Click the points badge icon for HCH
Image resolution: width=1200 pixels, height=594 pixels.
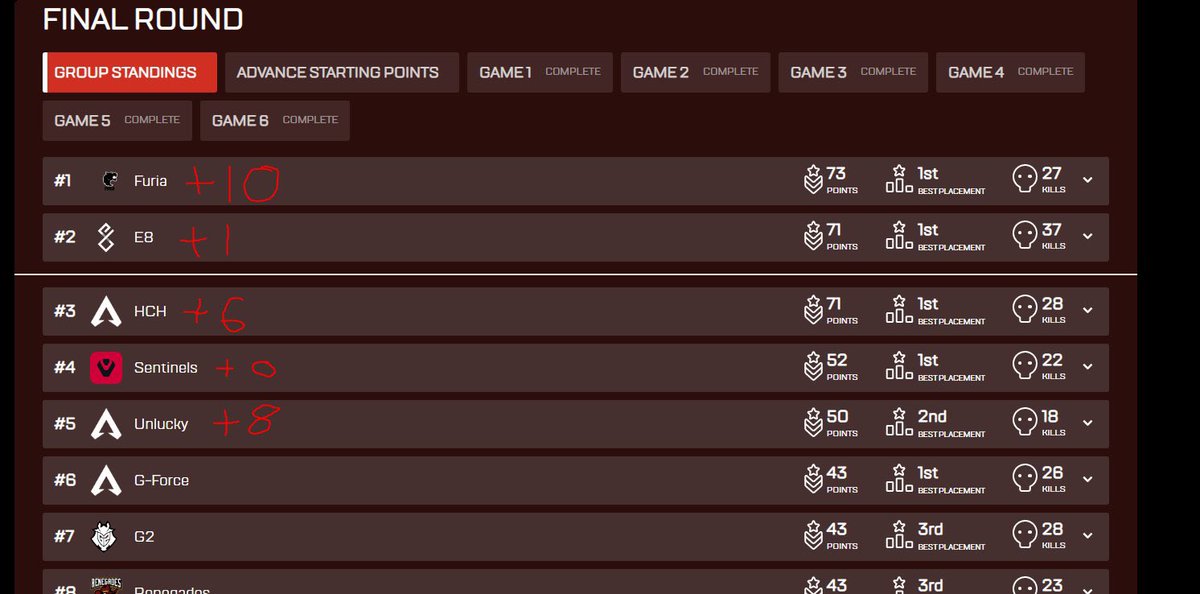click(813, 310)
